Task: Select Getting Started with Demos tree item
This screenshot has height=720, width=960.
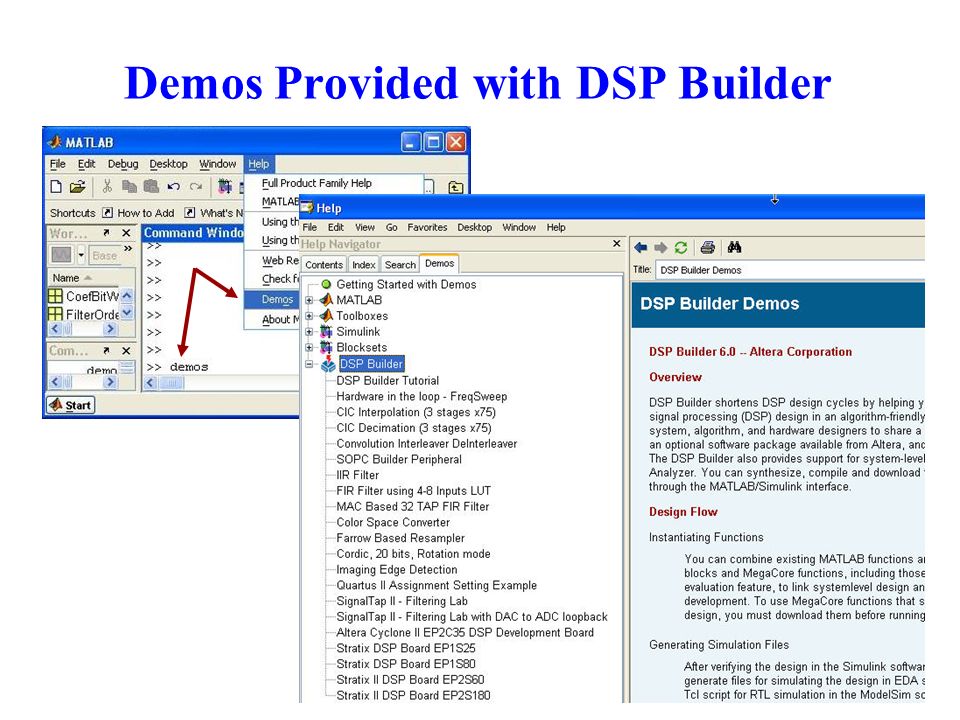Action: tap(406, 284)
